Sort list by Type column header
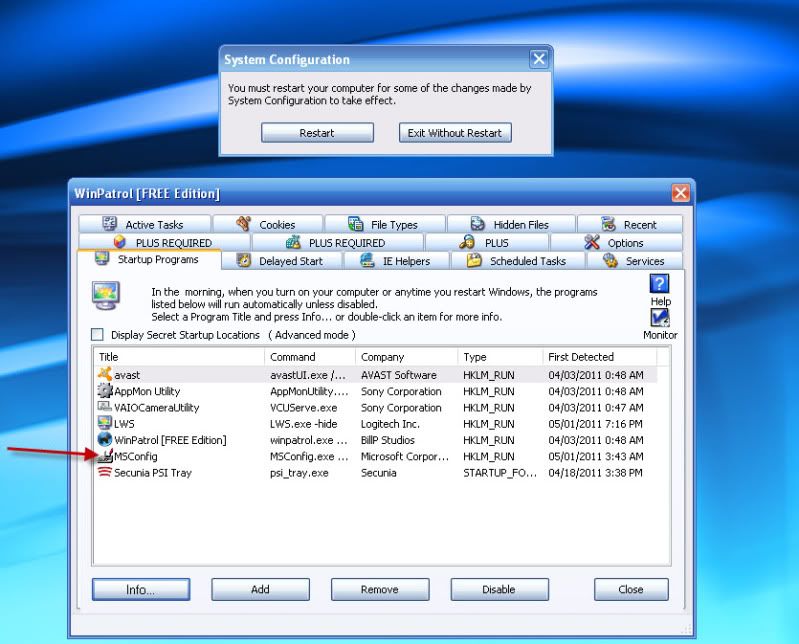This screenshot has height=644, width=799. (x=500, y=357)
